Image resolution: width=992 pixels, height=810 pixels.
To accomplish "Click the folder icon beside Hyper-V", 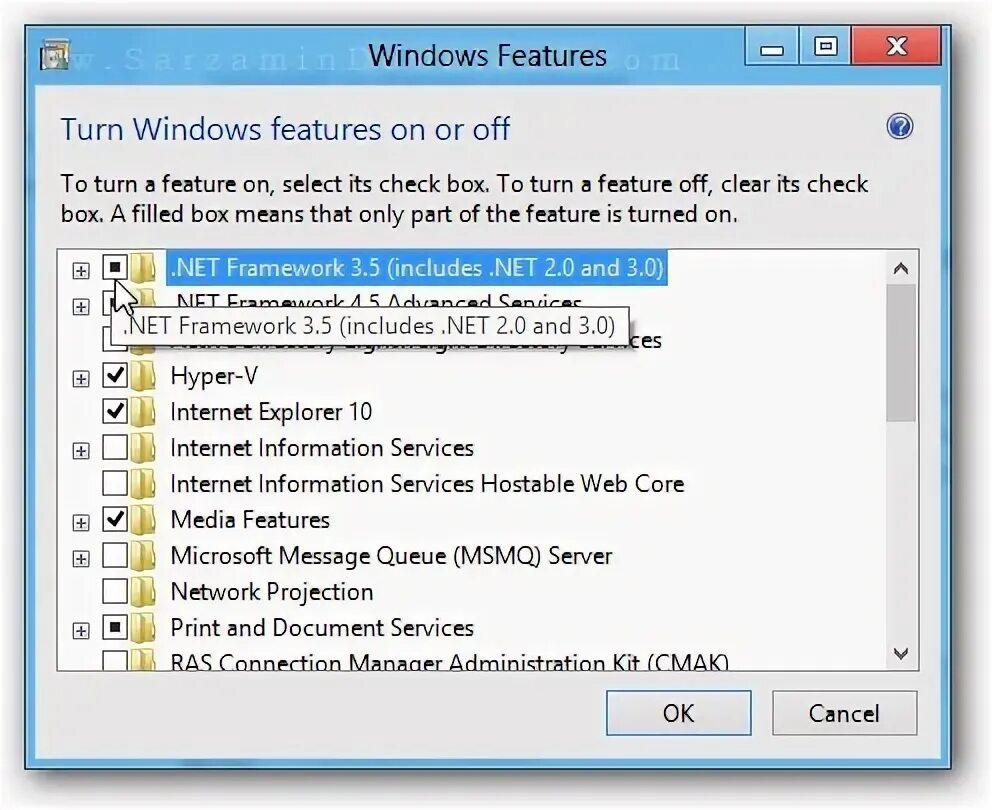I will point(144,377).
